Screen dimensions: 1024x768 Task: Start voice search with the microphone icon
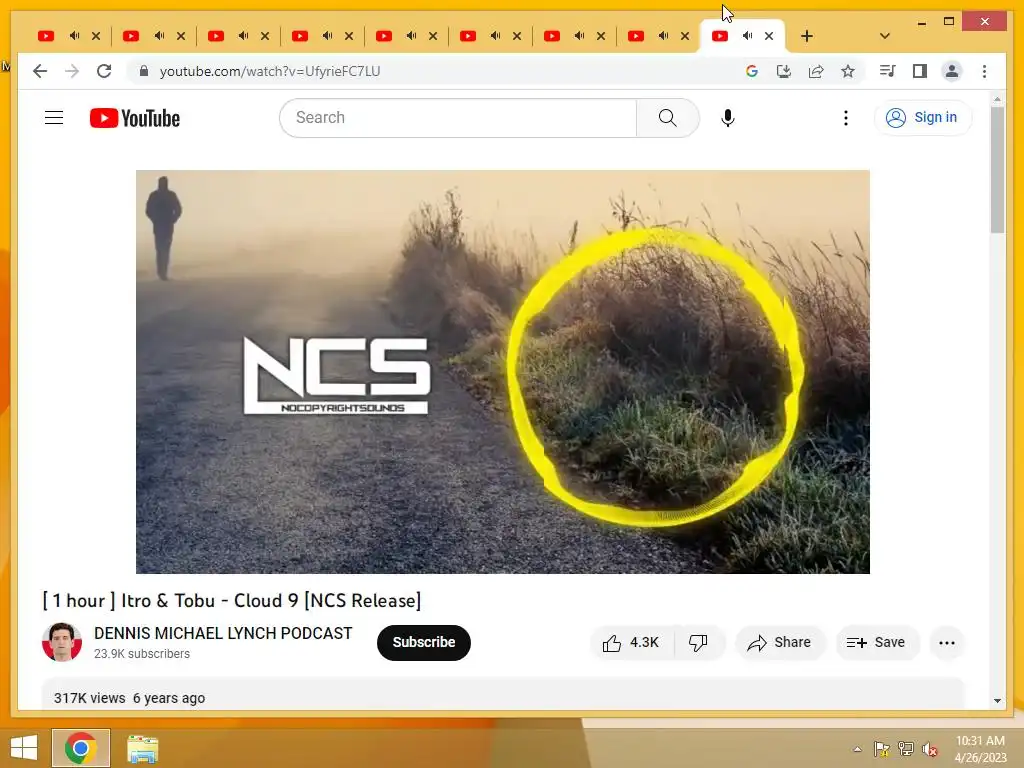coord(728,118)
